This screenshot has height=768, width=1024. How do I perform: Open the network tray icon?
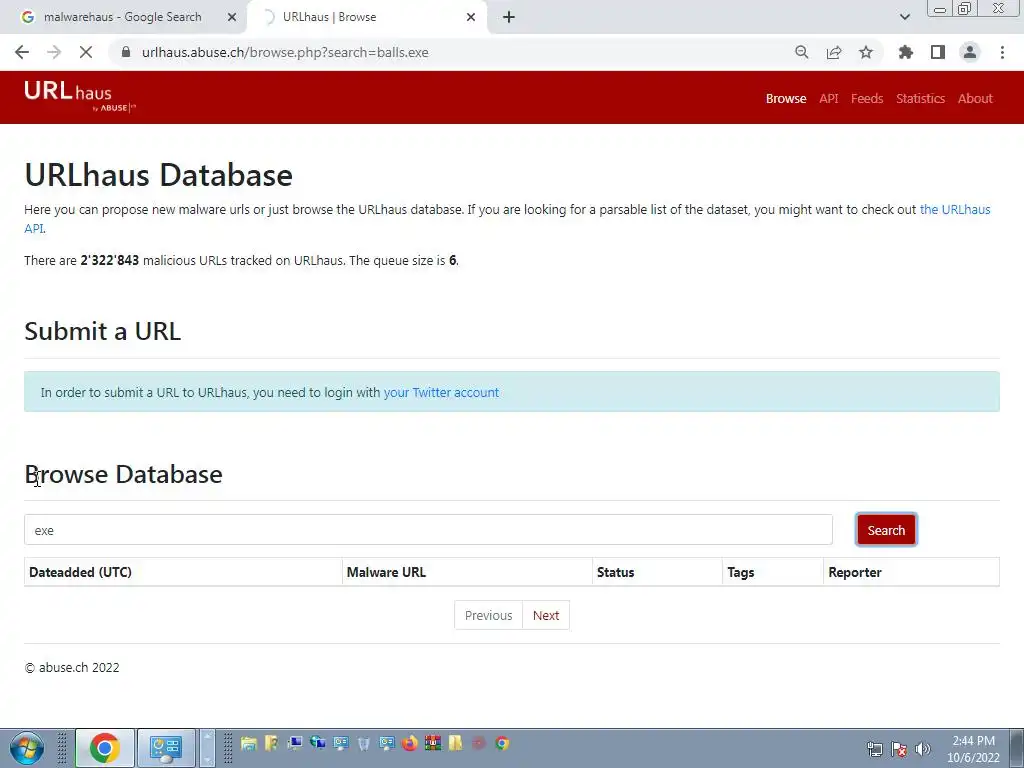click(874, 749)
